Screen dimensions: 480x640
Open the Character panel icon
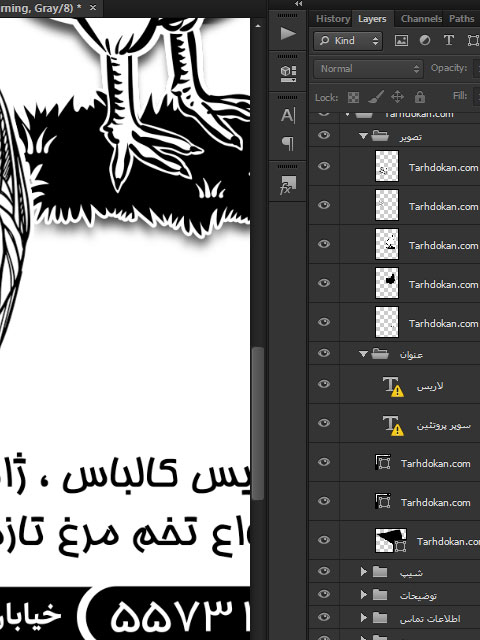click(287, 116)
